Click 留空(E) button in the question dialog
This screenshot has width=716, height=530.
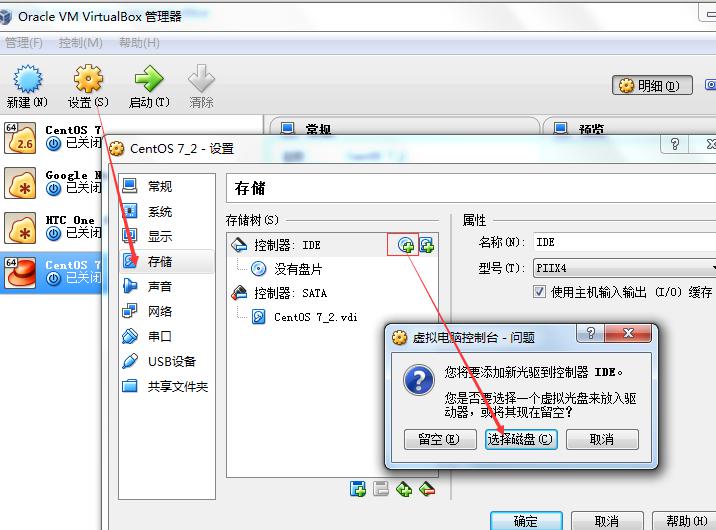click(x=440, y=440)
